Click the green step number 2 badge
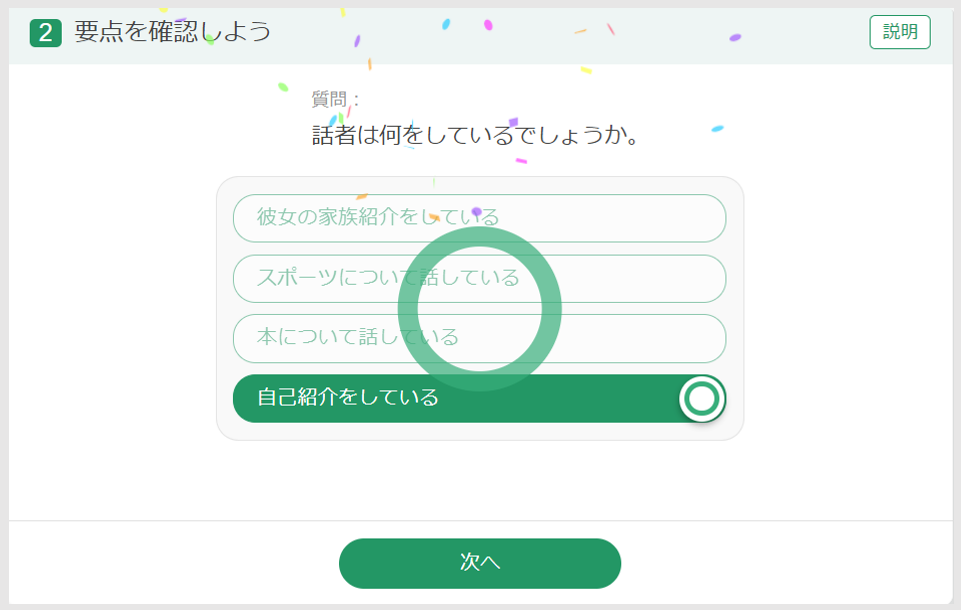The height and width of the screenshot is (610, 961). click(x=45, y=32)
